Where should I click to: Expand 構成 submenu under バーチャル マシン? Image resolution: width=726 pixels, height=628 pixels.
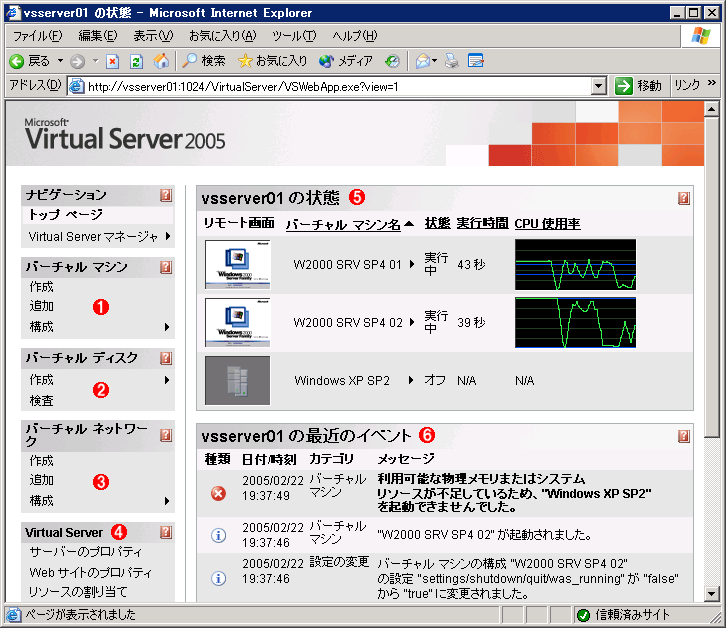167,327
